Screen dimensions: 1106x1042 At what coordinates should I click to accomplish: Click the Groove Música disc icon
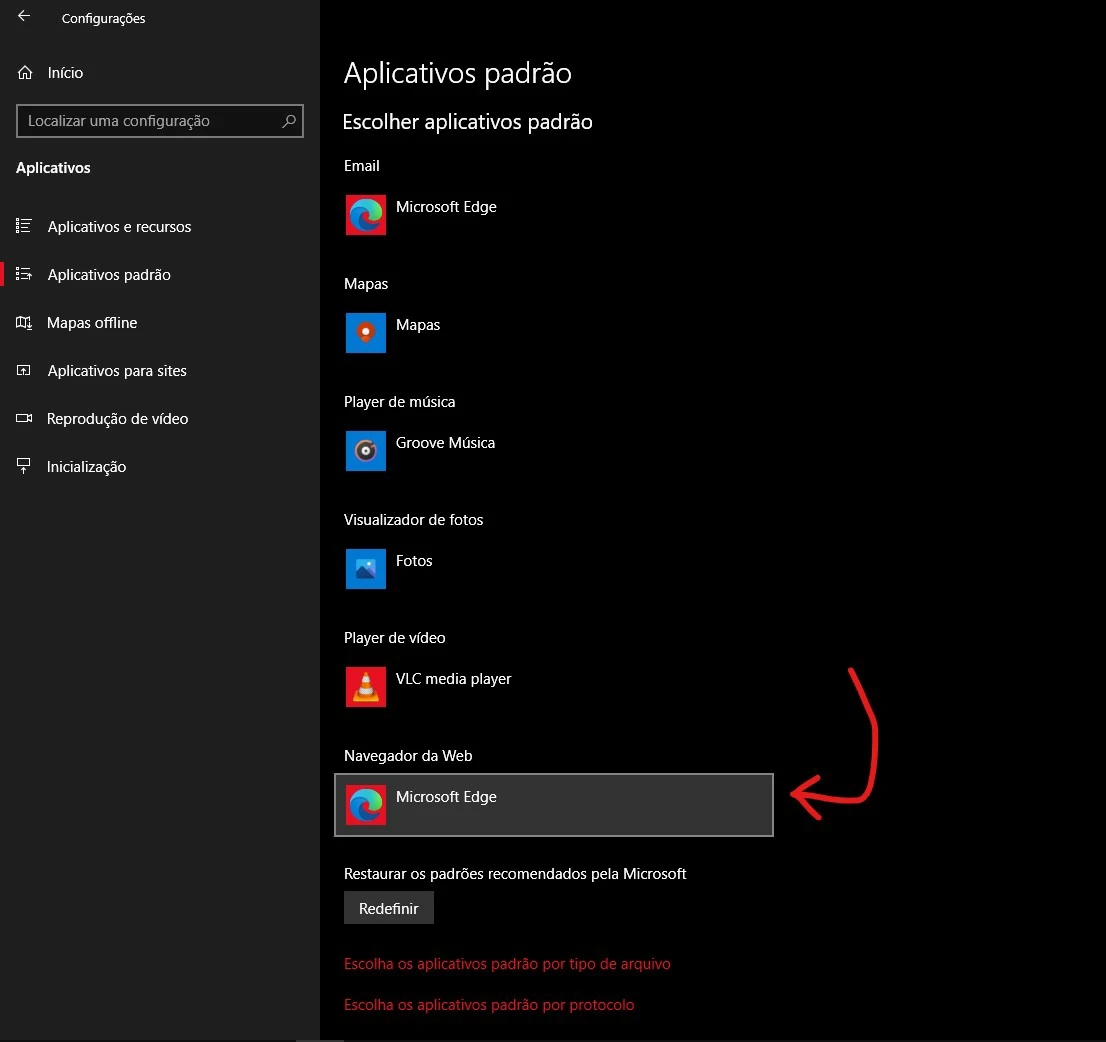[366, 451]
